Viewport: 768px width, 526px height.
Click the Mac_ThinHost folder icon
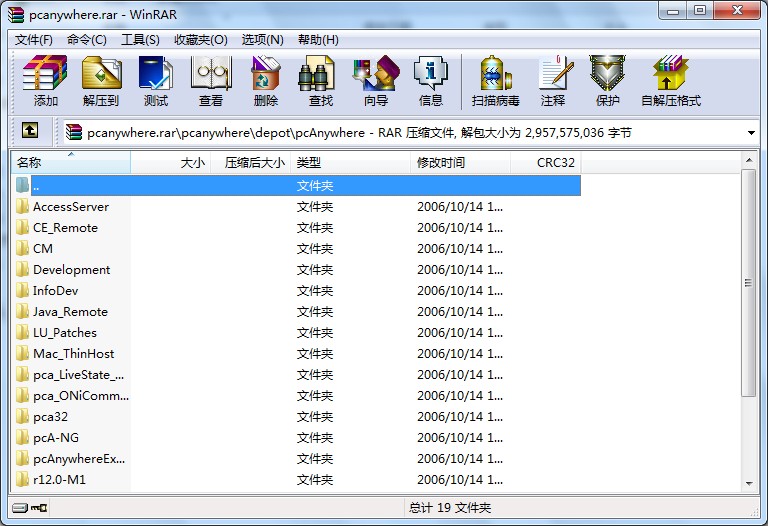point(23,354)
